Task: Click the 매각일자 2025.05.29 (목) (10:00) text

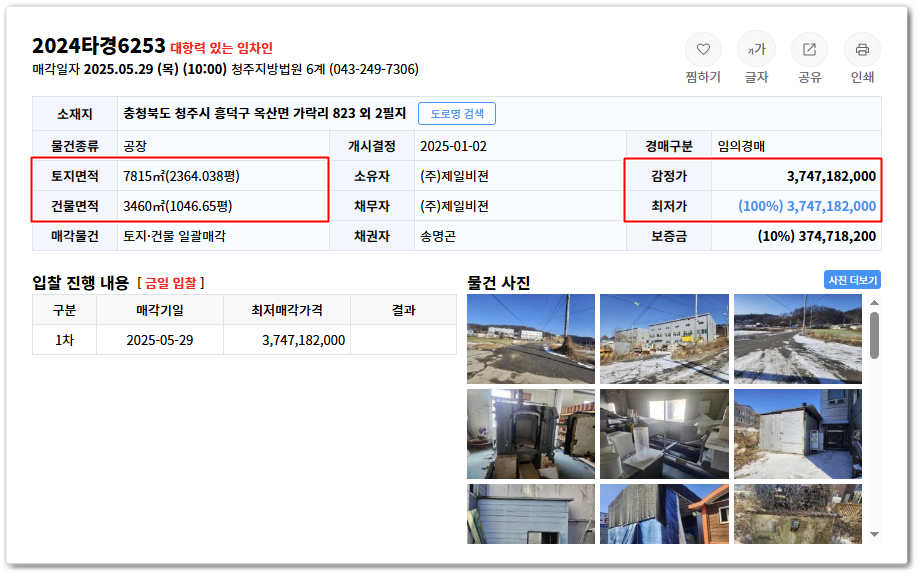Action: click(x=130, y=69)
